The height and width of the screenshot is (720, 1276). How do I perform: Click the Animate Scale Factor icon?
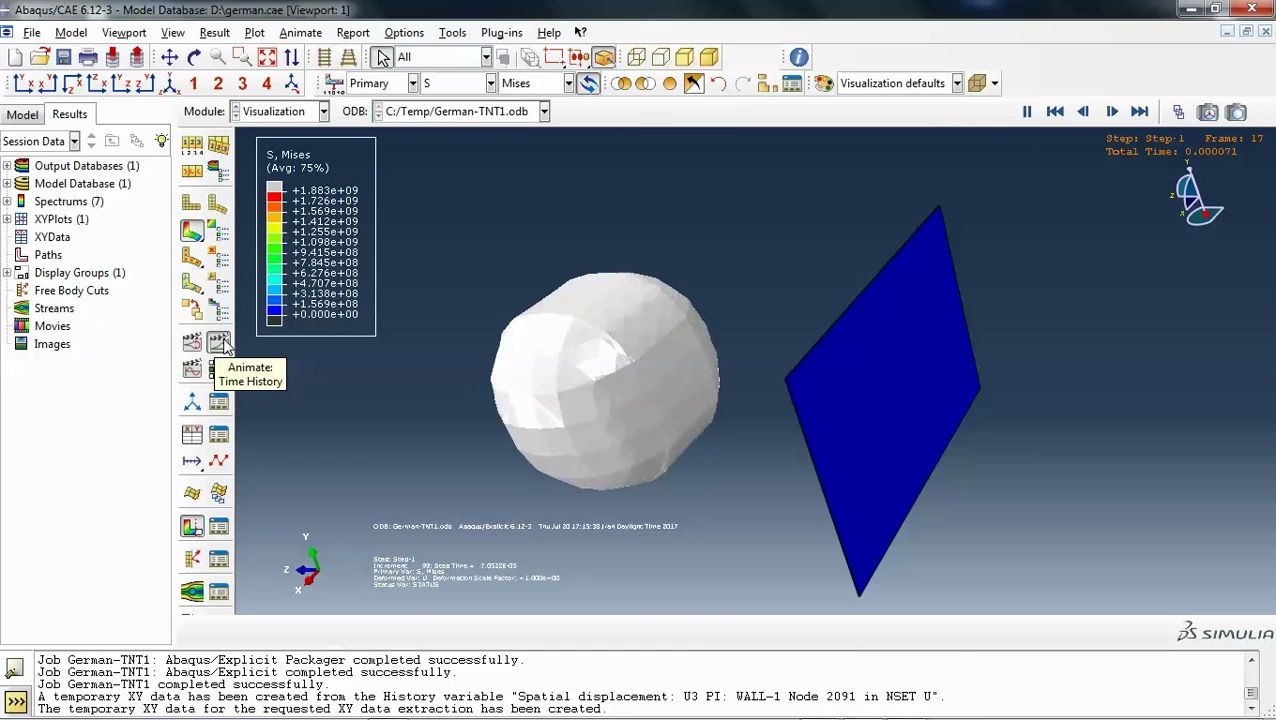(192, 342)
